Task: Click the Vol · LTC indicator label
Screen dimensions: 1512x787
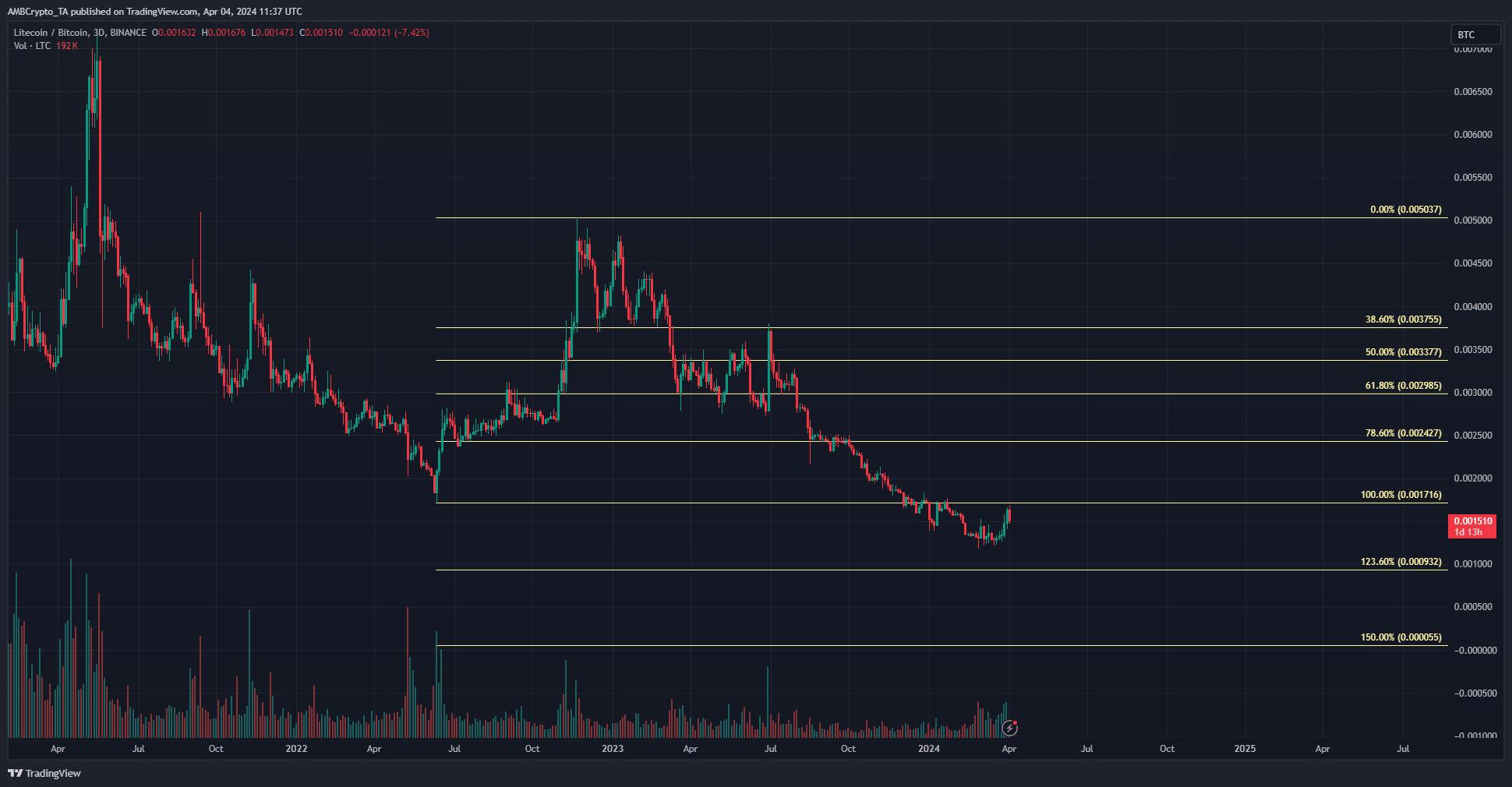Action: (x=32, y=46)
